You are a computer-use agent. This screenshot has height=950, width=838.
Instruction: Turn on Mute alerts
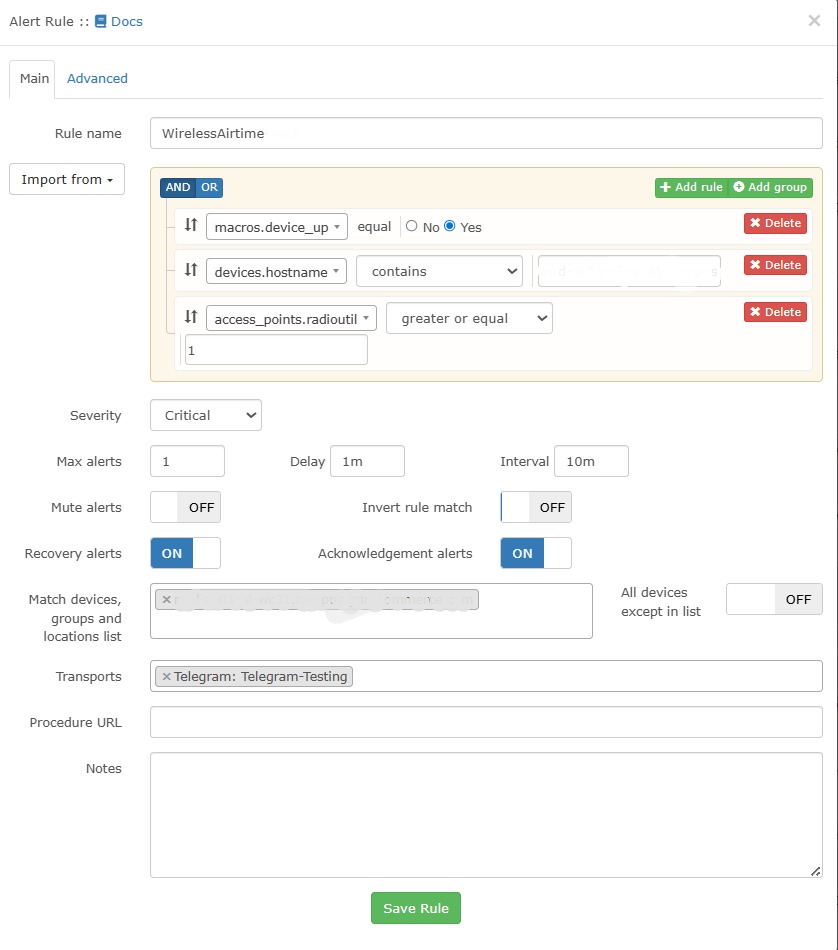click(168, 507)
